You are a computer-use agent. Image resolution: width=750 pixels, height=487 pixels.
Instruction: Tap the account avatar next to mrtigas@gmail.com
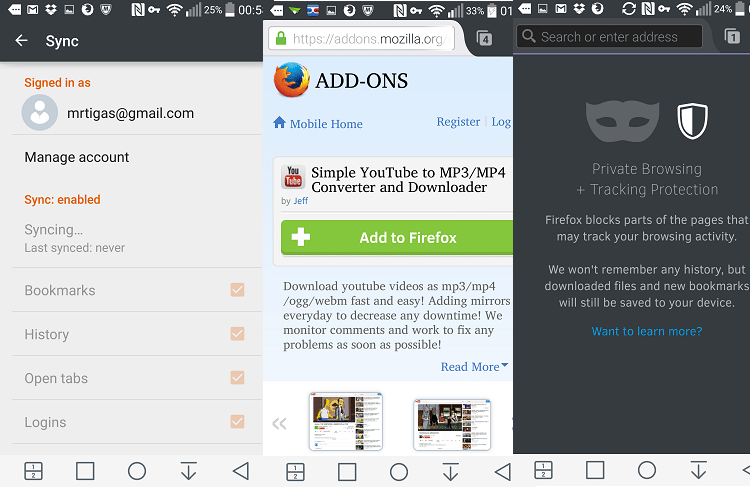40,113
